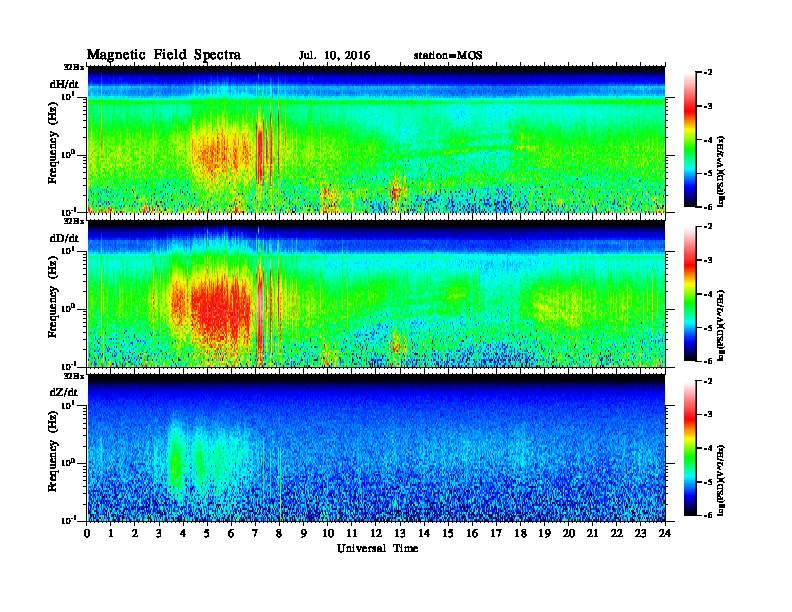Click hour tick label "0" on time axis
The width and height of the screenshot is (792, 612).
(87, 533)
